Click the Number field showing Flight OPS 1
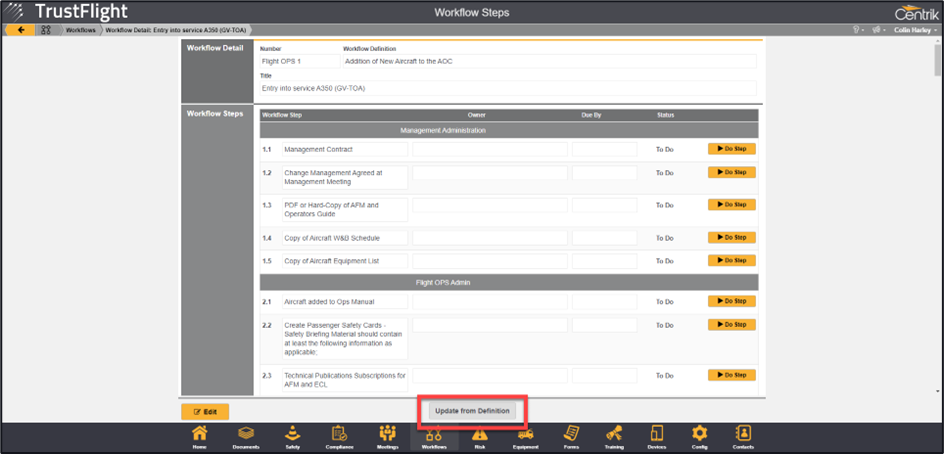 [300, 61]
